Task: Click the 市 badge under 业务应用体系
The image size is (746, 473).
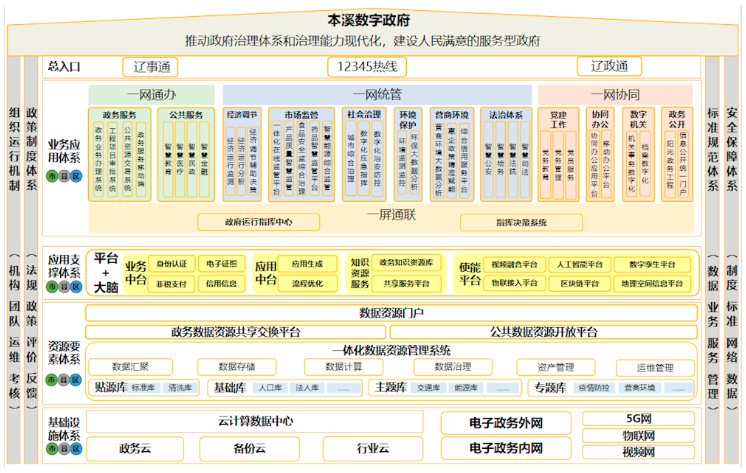Action: (x=52, y=175)
